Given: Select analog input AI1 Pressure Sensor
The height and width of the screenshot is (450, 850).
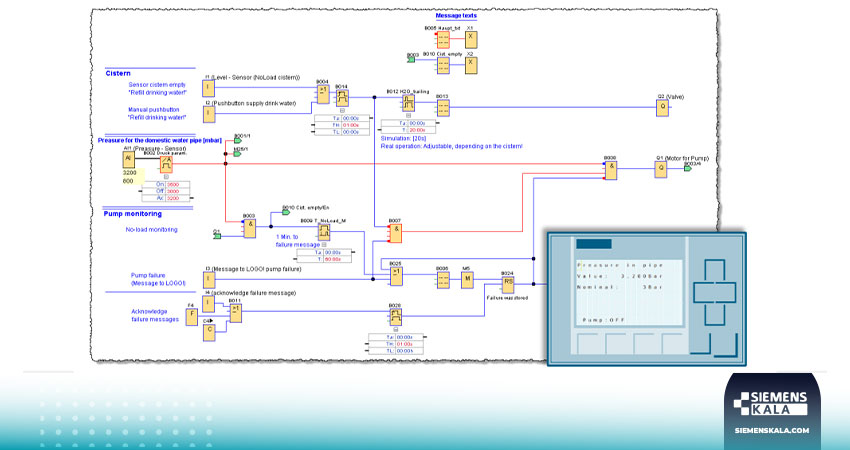Looking at the screenshot, I should (x=128, y=159).
